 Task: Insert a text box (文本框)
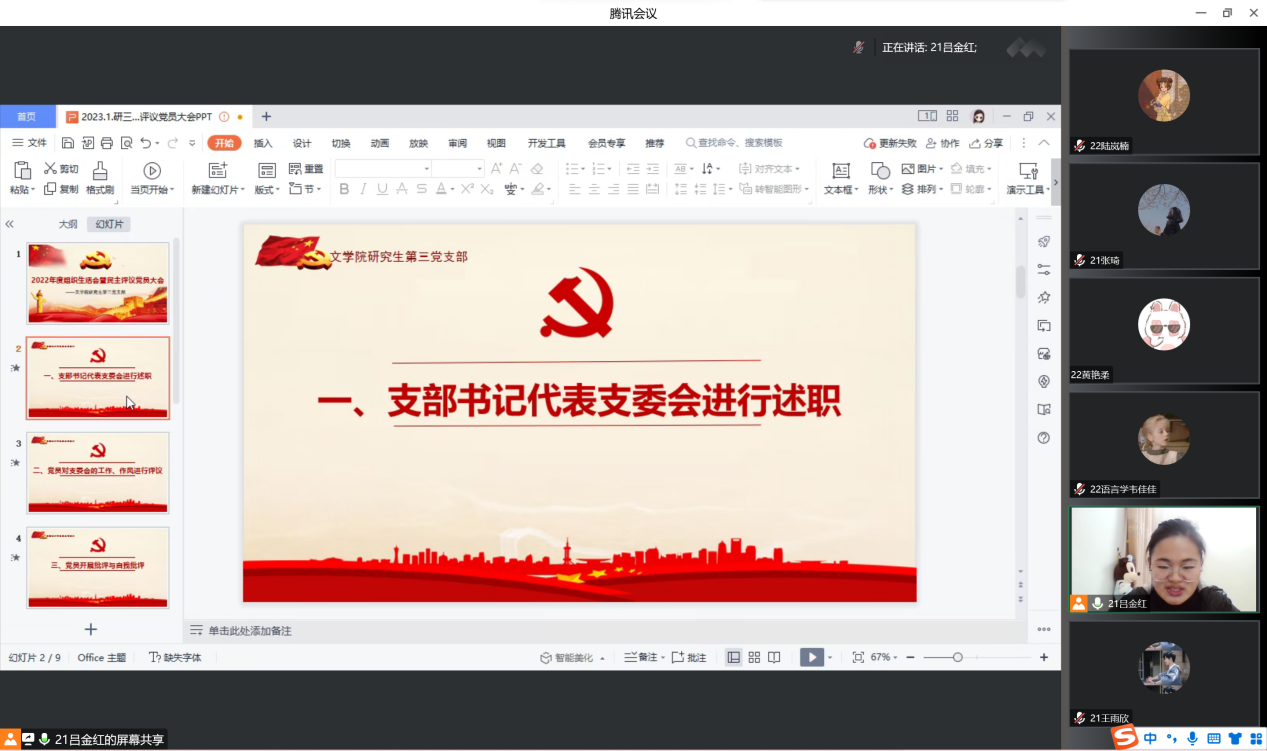tap(840, 171)
